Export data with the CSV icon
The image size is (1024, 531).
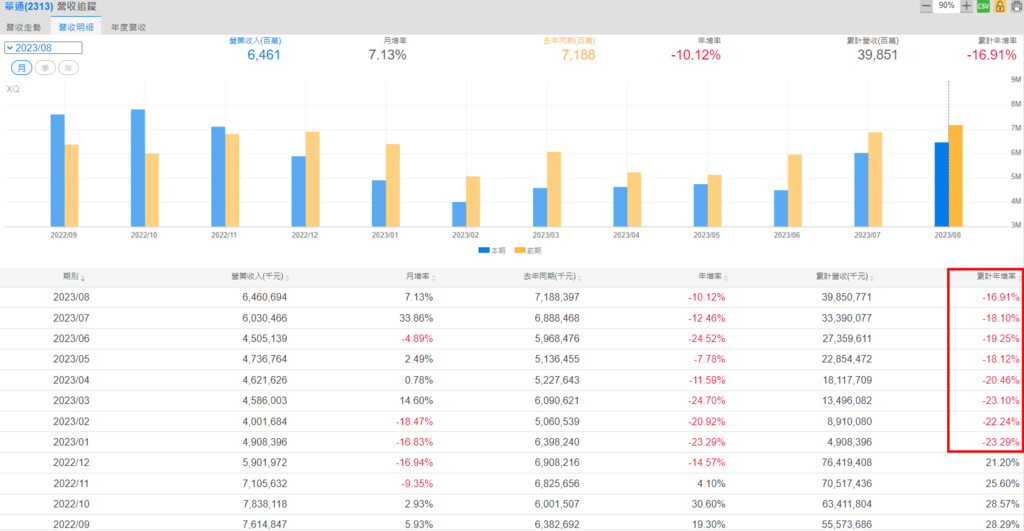click(984, 7)
